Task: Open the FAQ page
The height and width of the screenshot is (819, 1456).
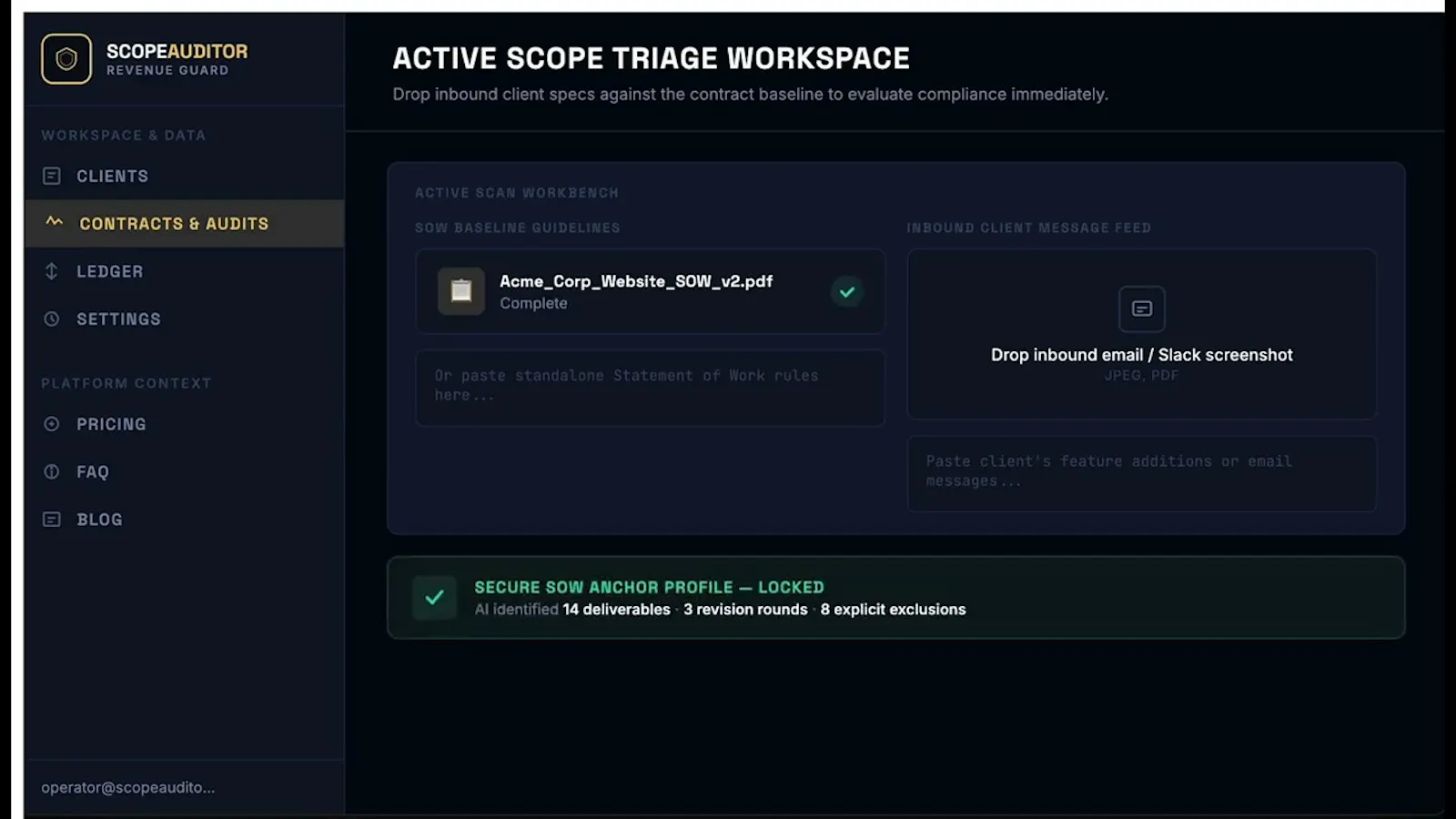Action: pos(184,471)
